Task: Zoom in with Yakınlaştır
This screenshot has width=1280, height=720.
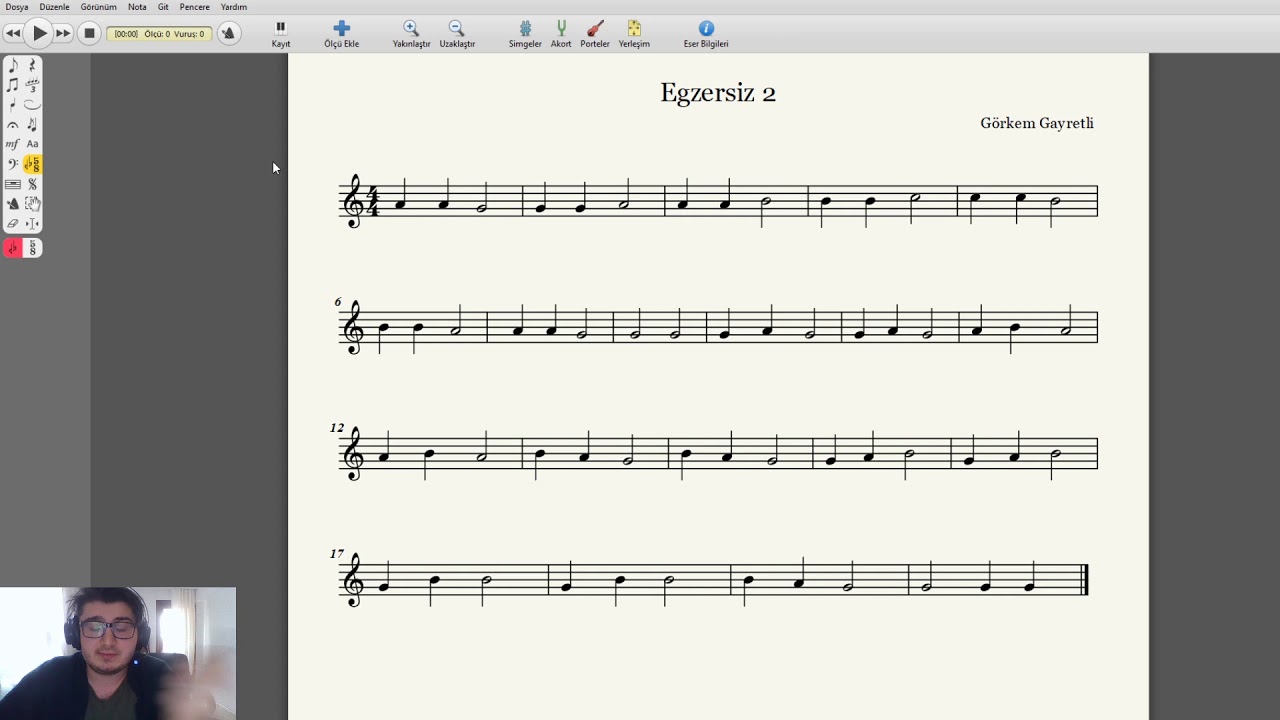Action: (x=411, y=34)
